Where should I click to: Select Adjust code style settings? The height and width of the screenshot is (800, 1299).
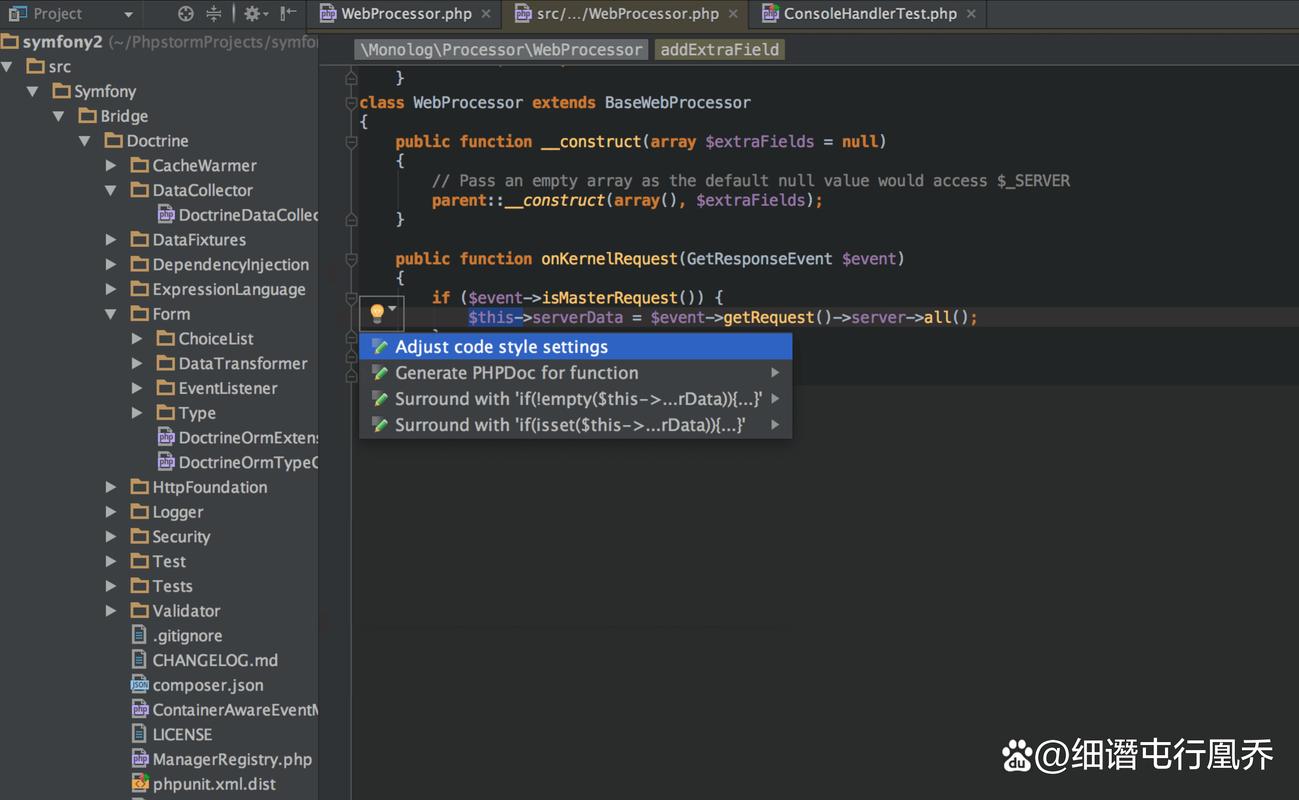(576, 347)
